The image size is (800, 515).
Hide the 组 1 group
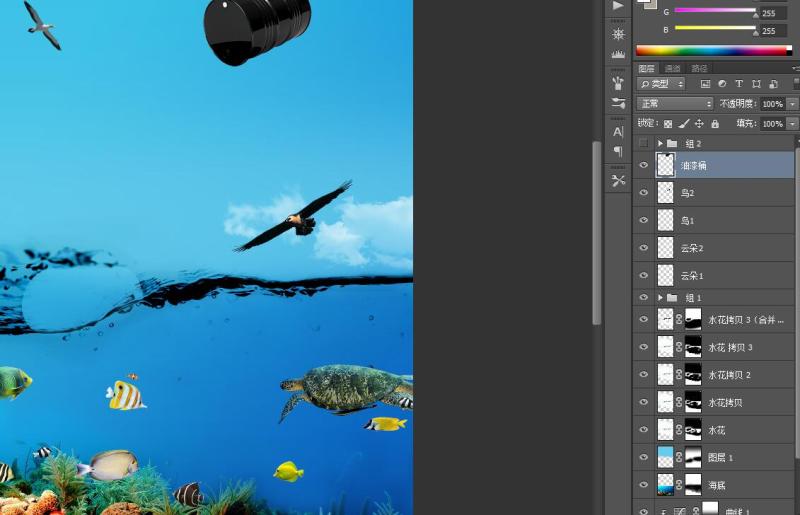(643, 297)
